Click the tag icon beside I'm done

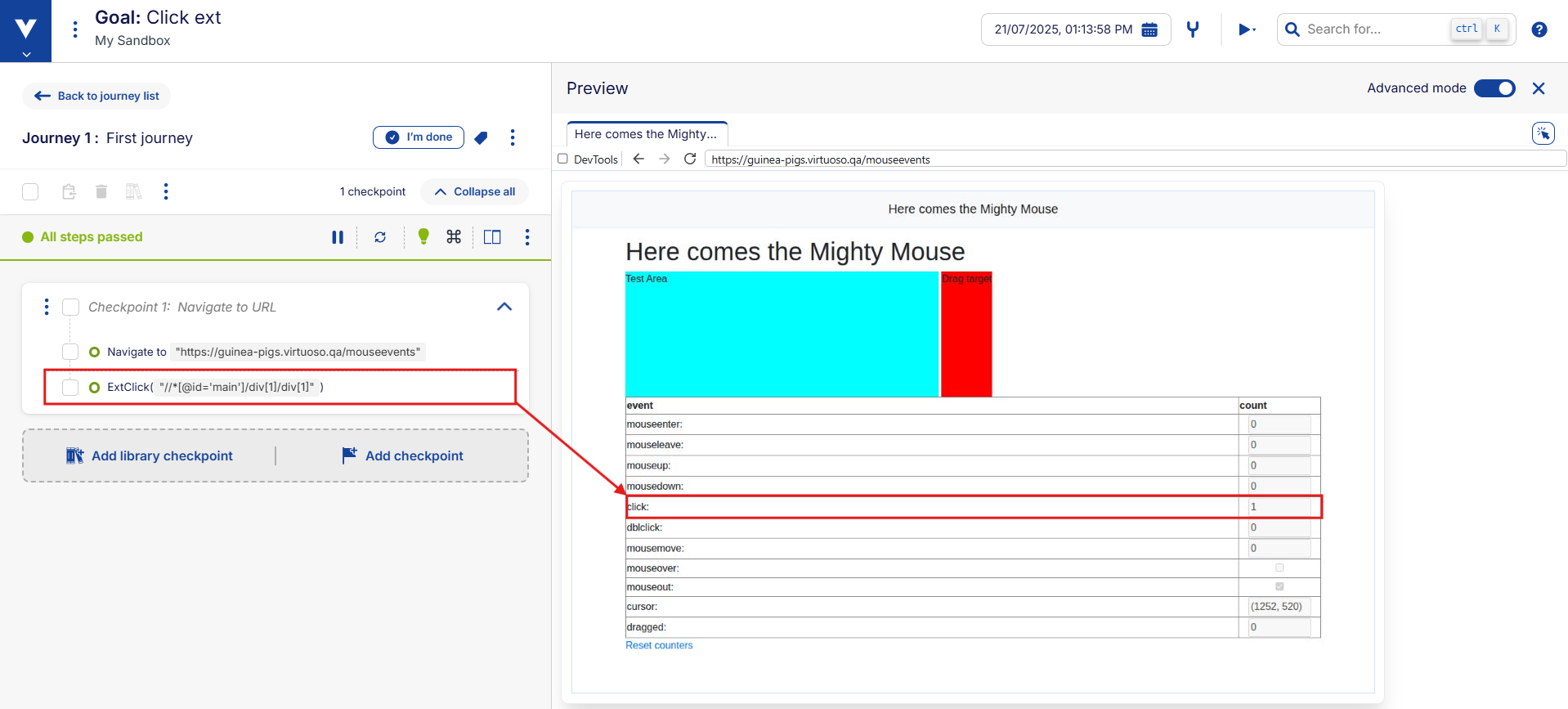point(482,137)
